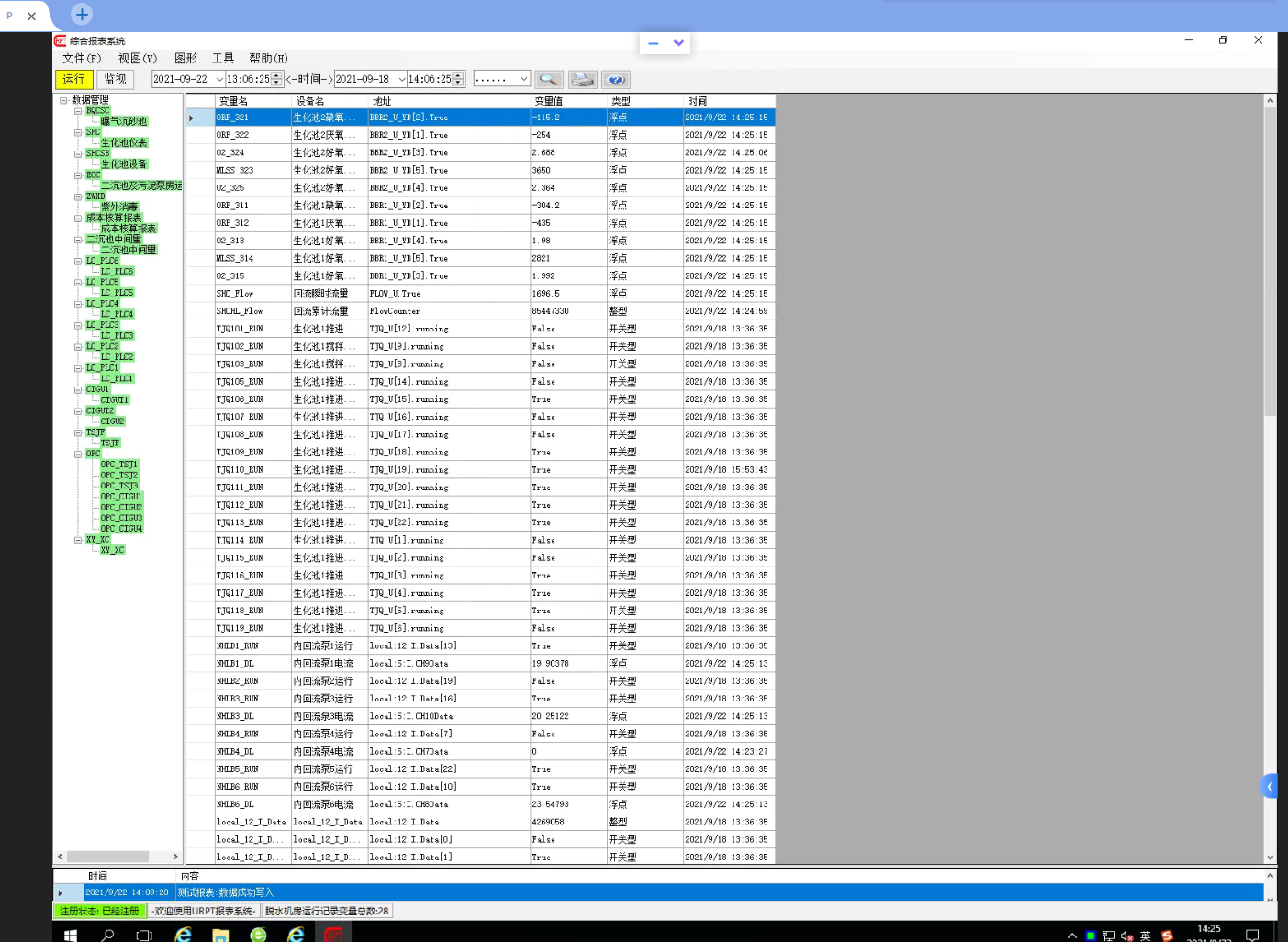Click the 监视 (Monitor) button
The width and height of the screenshot is (1288, 942).
click(115, 80)
